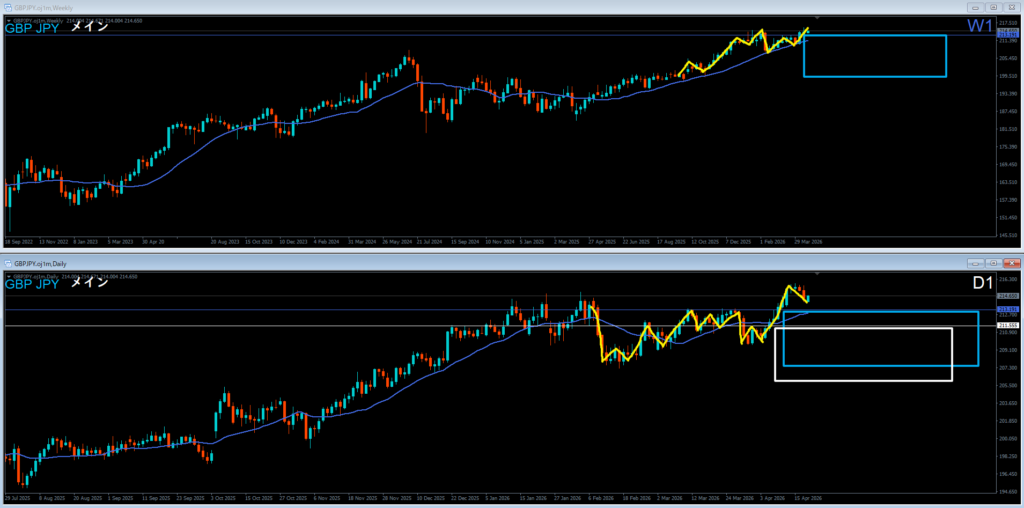Maximize the GBPJPY Daily chart window
The width and height of the screenshot is (1024, 508).
pyautogui.click(x=994, y=263)
